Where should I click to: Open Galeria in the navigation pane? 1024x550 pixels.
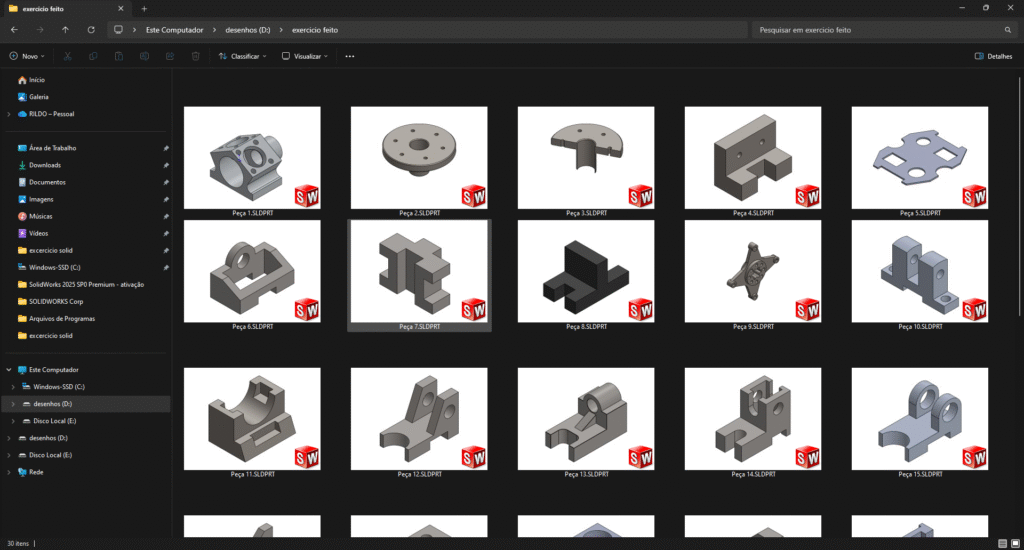click(38, 97)
